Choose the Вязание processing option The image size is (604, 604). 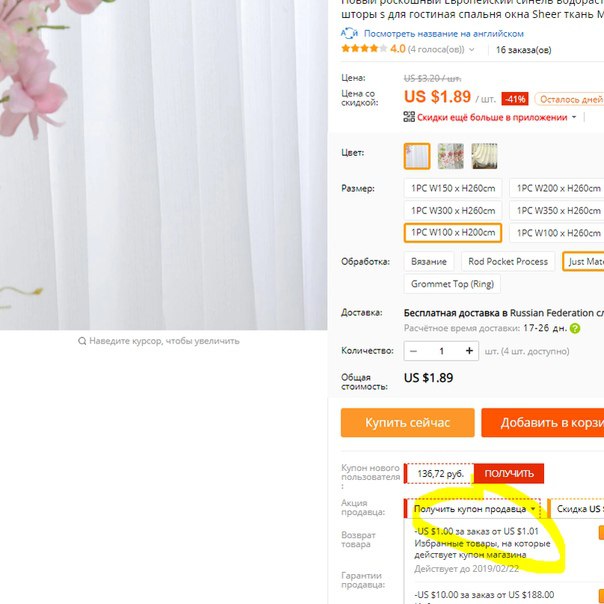429,262
